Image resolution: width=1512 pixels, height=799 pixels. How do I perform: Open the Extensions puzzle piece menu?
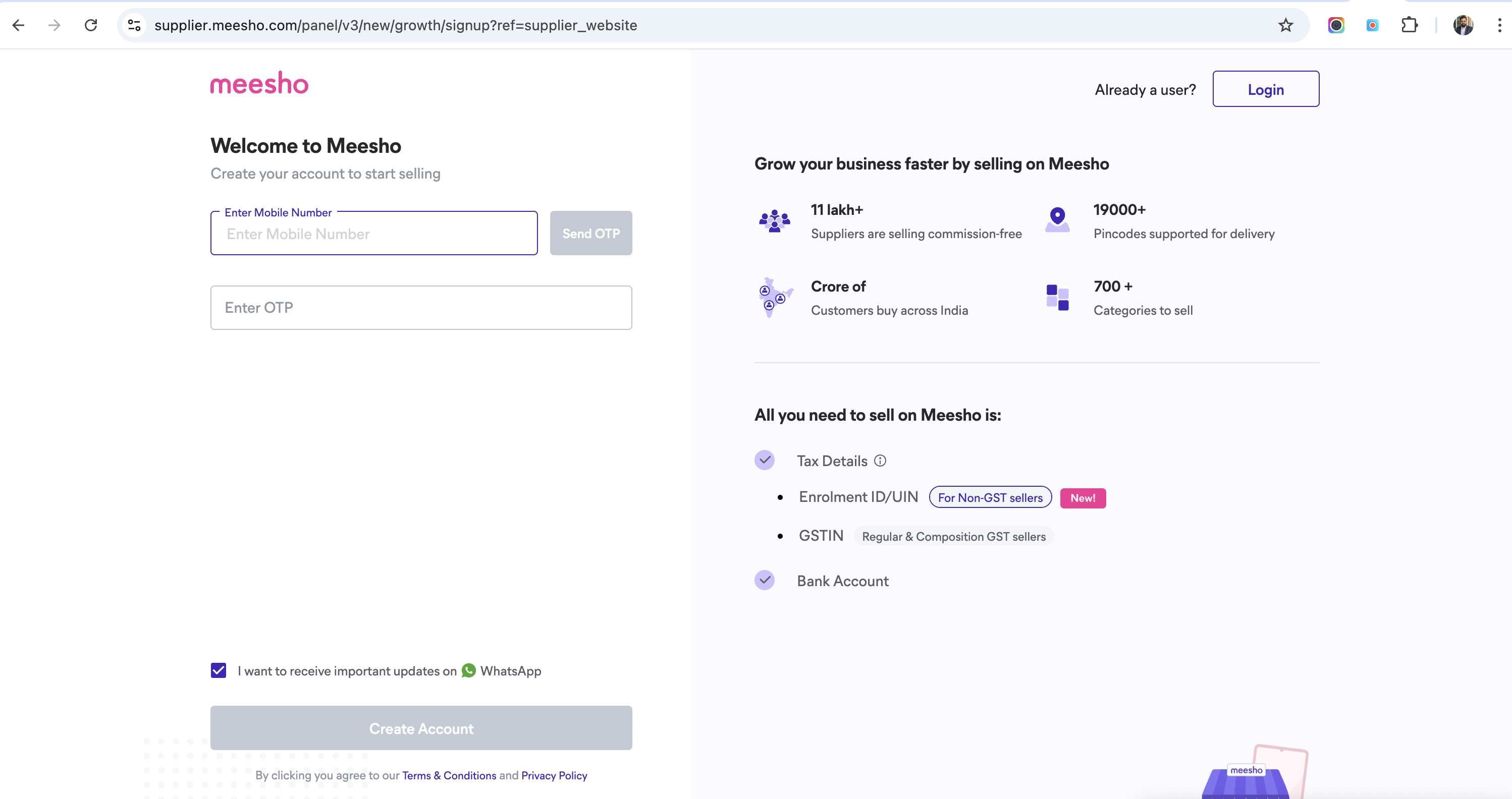[x=1409, y=25]
